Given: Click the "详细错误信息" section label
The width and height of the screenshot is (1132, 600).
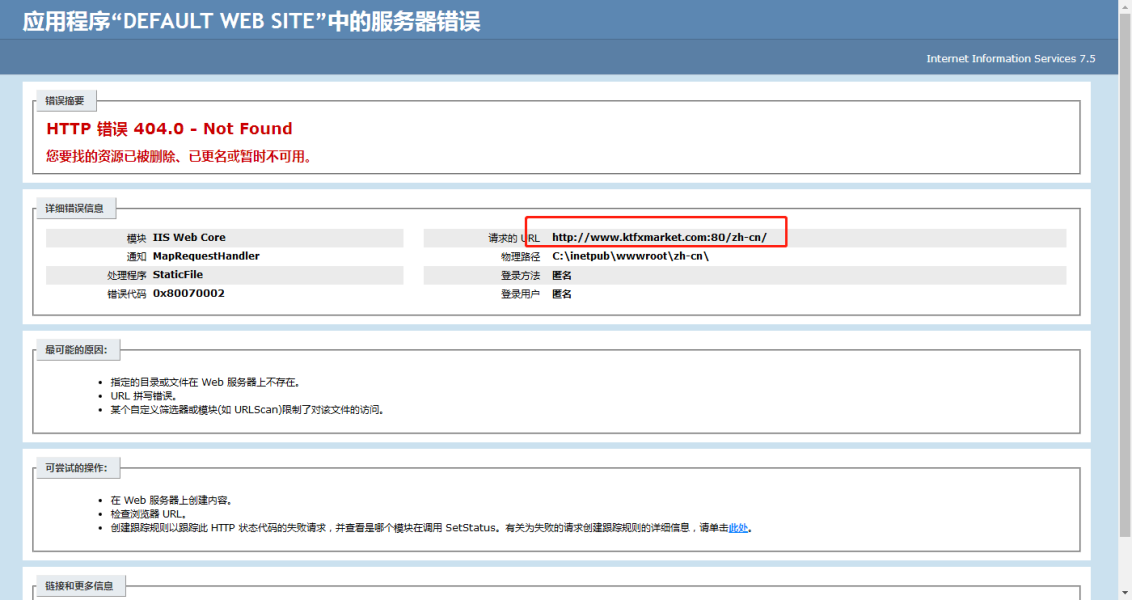Looking at the screenshot, I should (74, 209).
